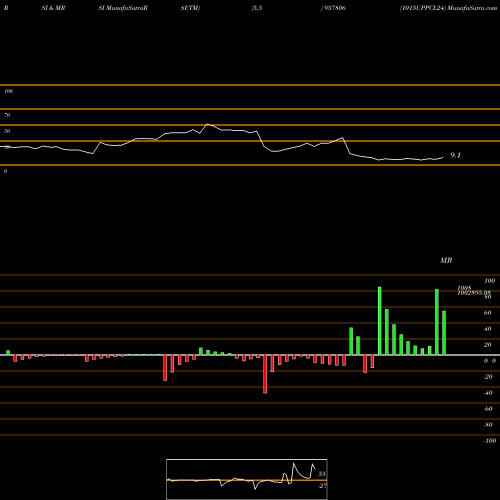Viewport: 500px width, 500px height.
Task: Click the mini overview chart thumbnail
Action: point(247,479)
